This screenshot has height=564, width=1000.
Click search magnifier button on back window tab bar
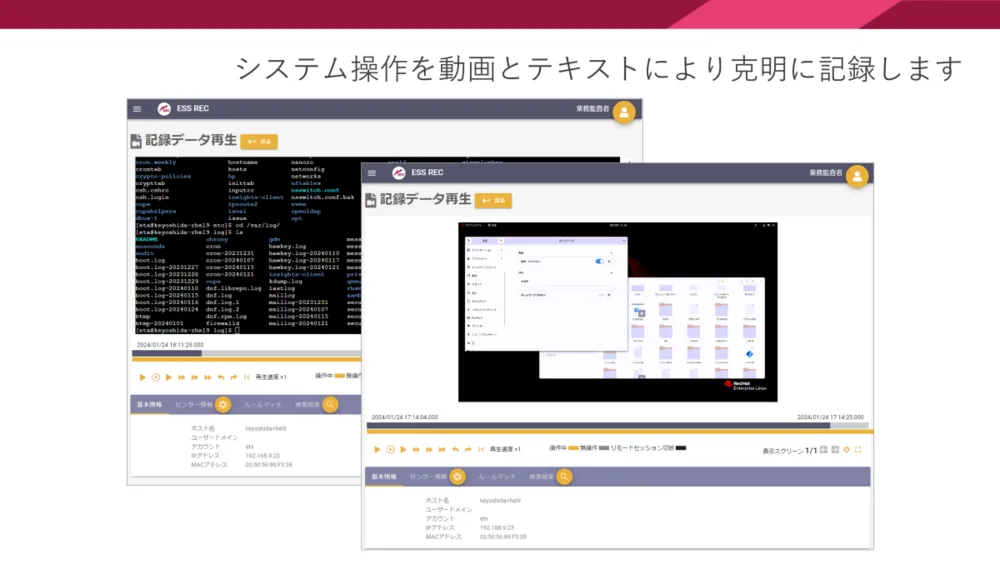coord(330,404)
